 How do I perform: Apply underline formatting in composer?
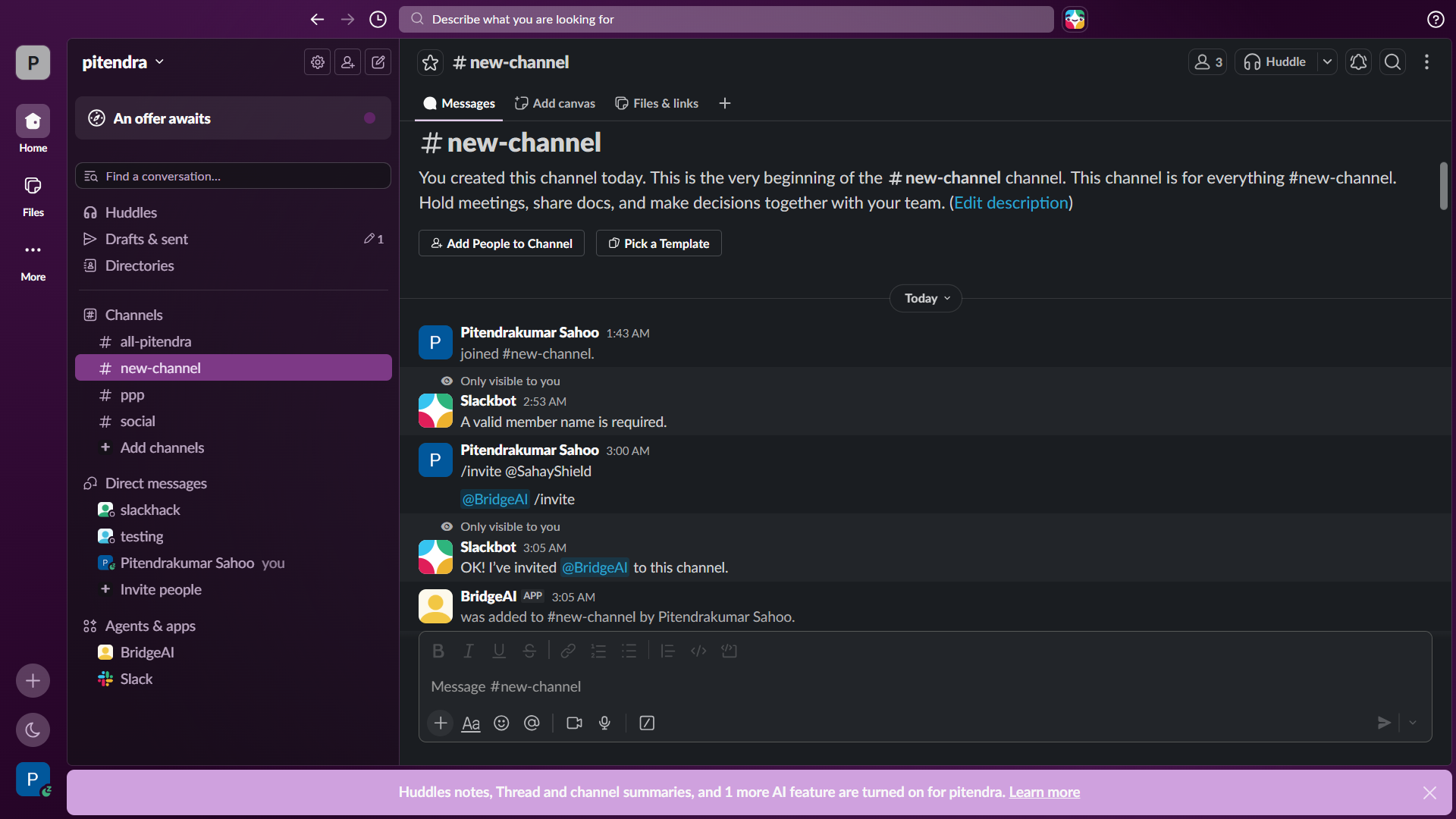click(x=499, y=651)
